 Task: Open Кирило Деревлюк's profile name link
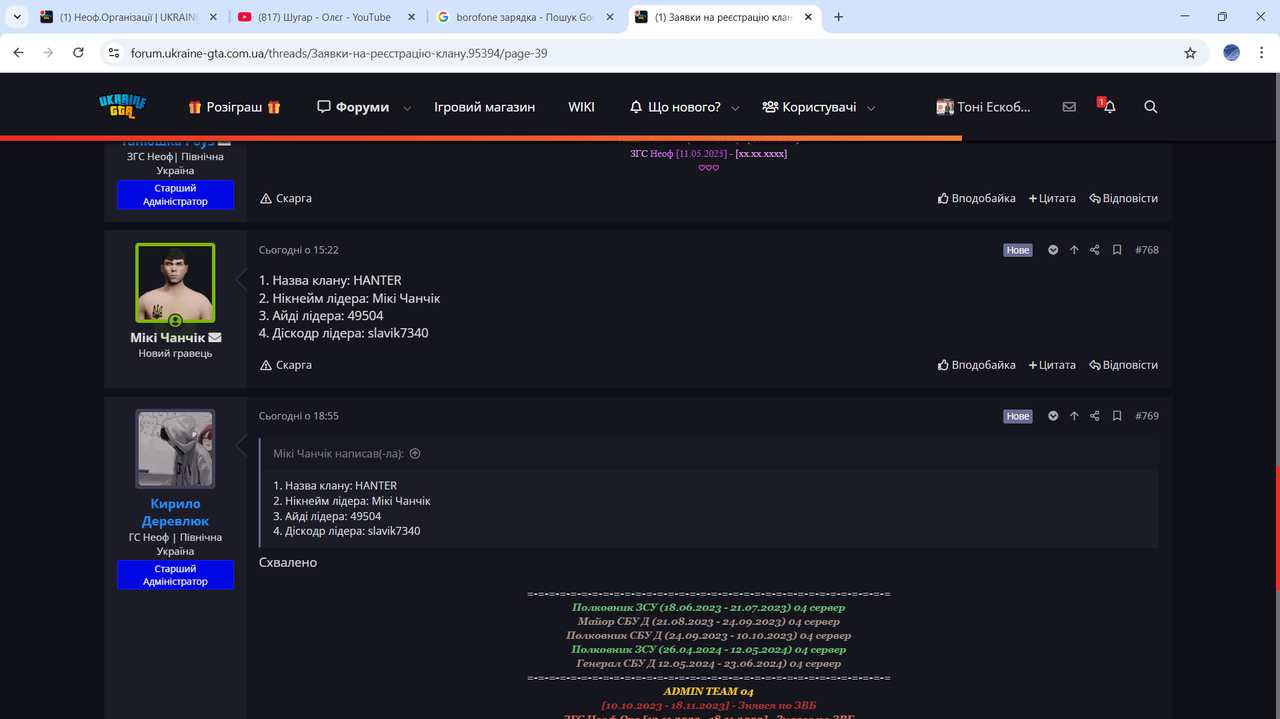coord(176,512)
